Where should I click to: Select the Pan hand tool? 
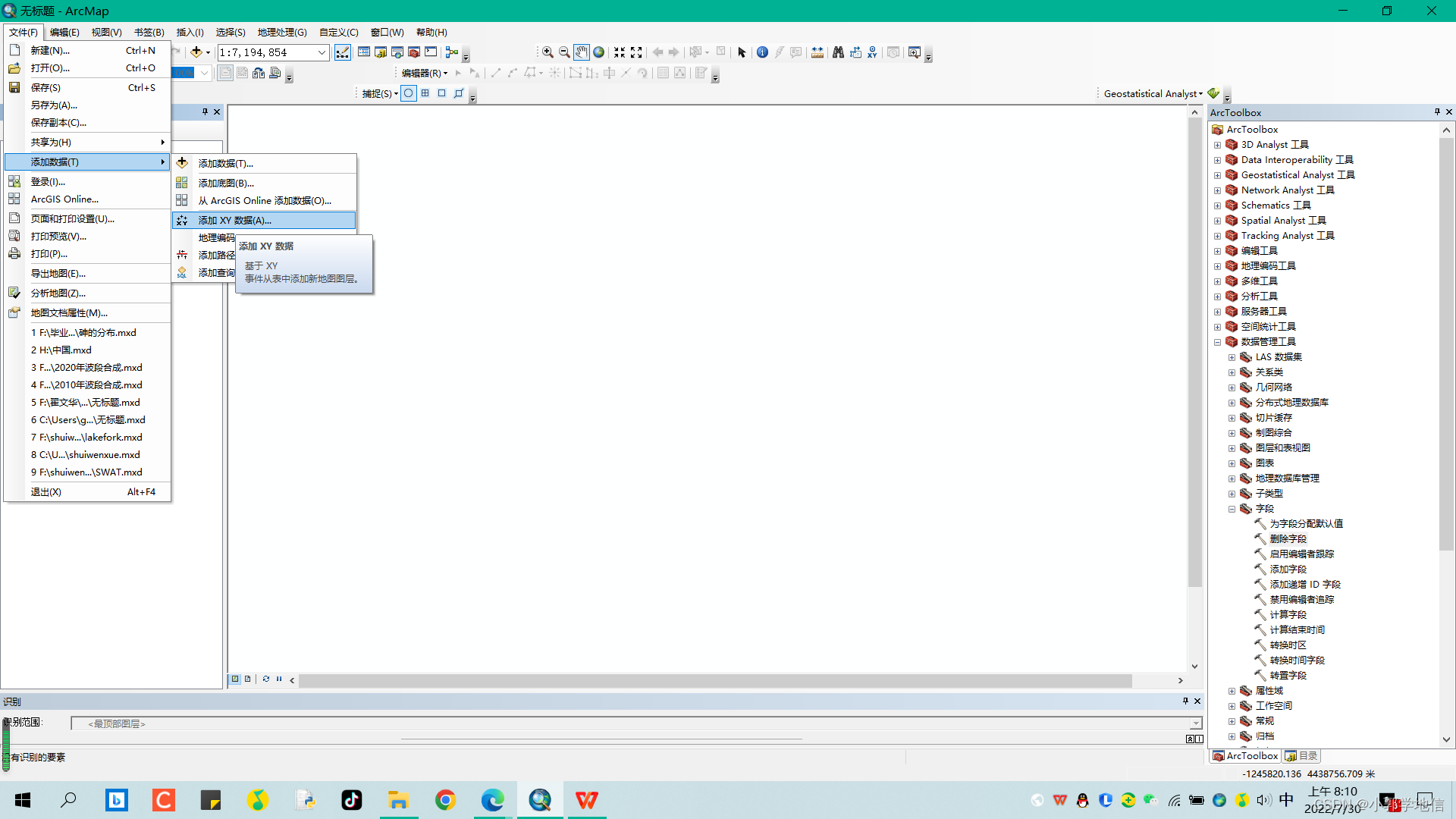(581, 52)
